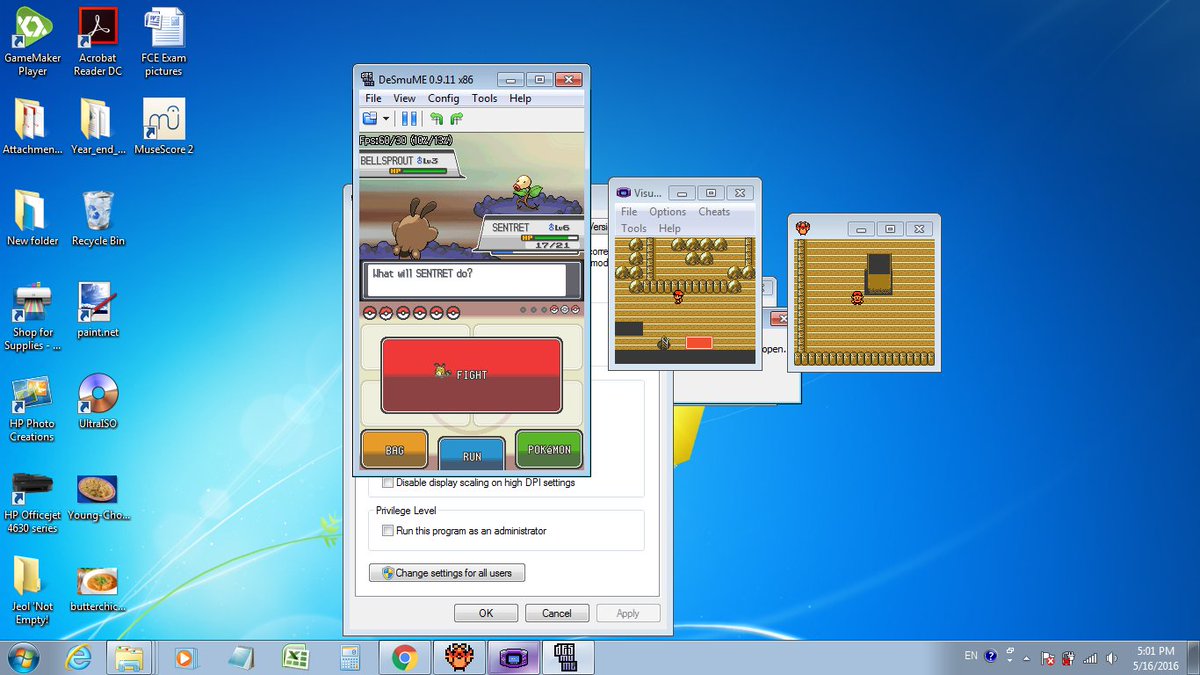Click the disabled Apply button

(628, 613)
